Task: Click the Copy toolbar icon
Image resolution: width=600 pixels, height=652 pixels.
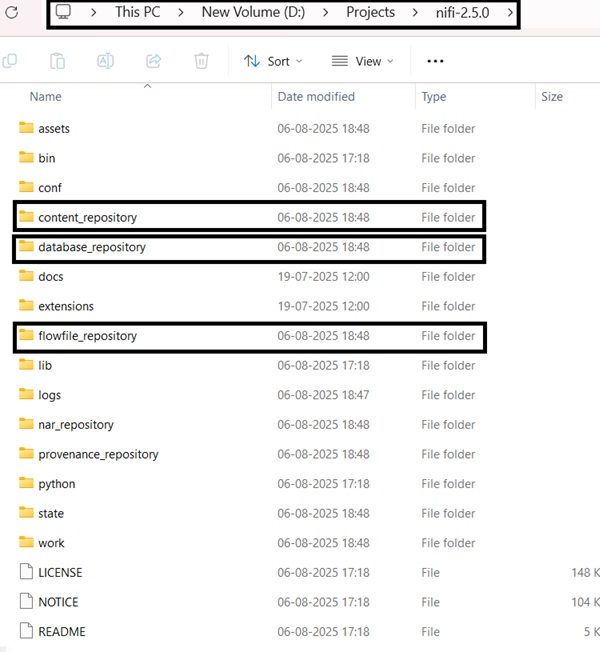Action: coord(10,61)
